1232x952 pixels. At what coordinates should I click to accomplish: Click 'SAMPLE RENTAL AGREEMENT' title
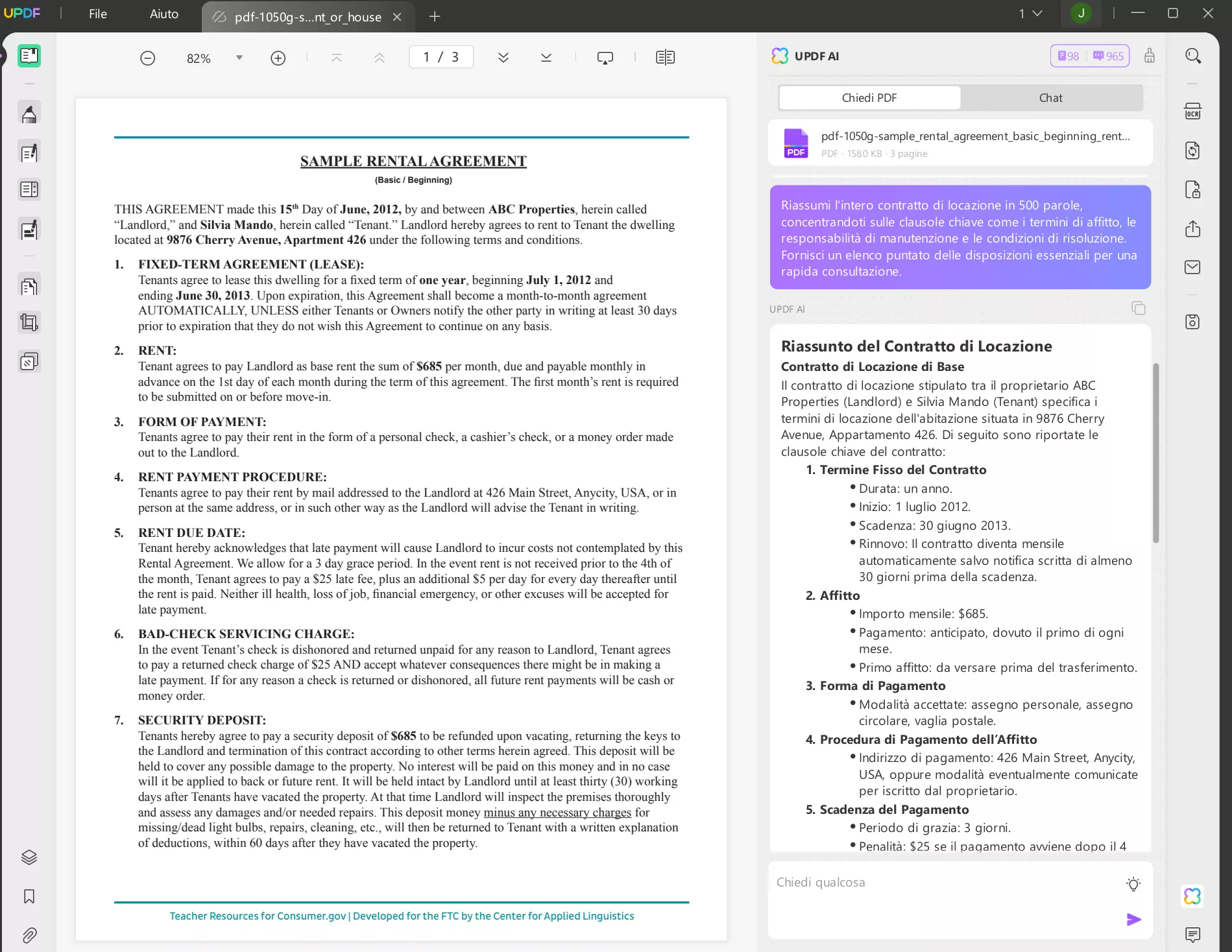click(413, 161)
